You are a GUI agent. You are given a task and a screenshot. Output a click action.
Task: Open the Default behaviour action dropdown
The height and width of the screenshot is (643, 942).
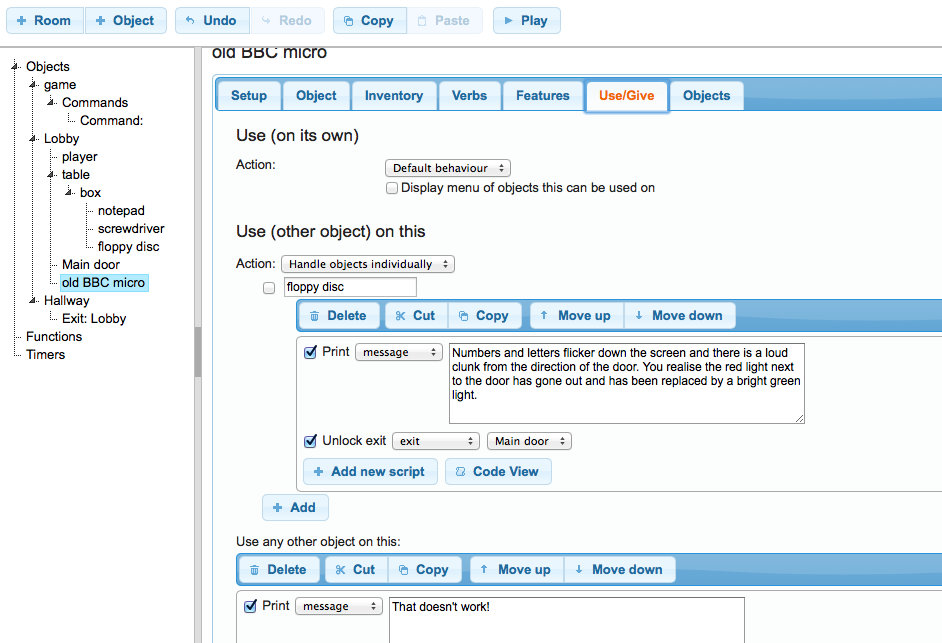pos(447,168)
